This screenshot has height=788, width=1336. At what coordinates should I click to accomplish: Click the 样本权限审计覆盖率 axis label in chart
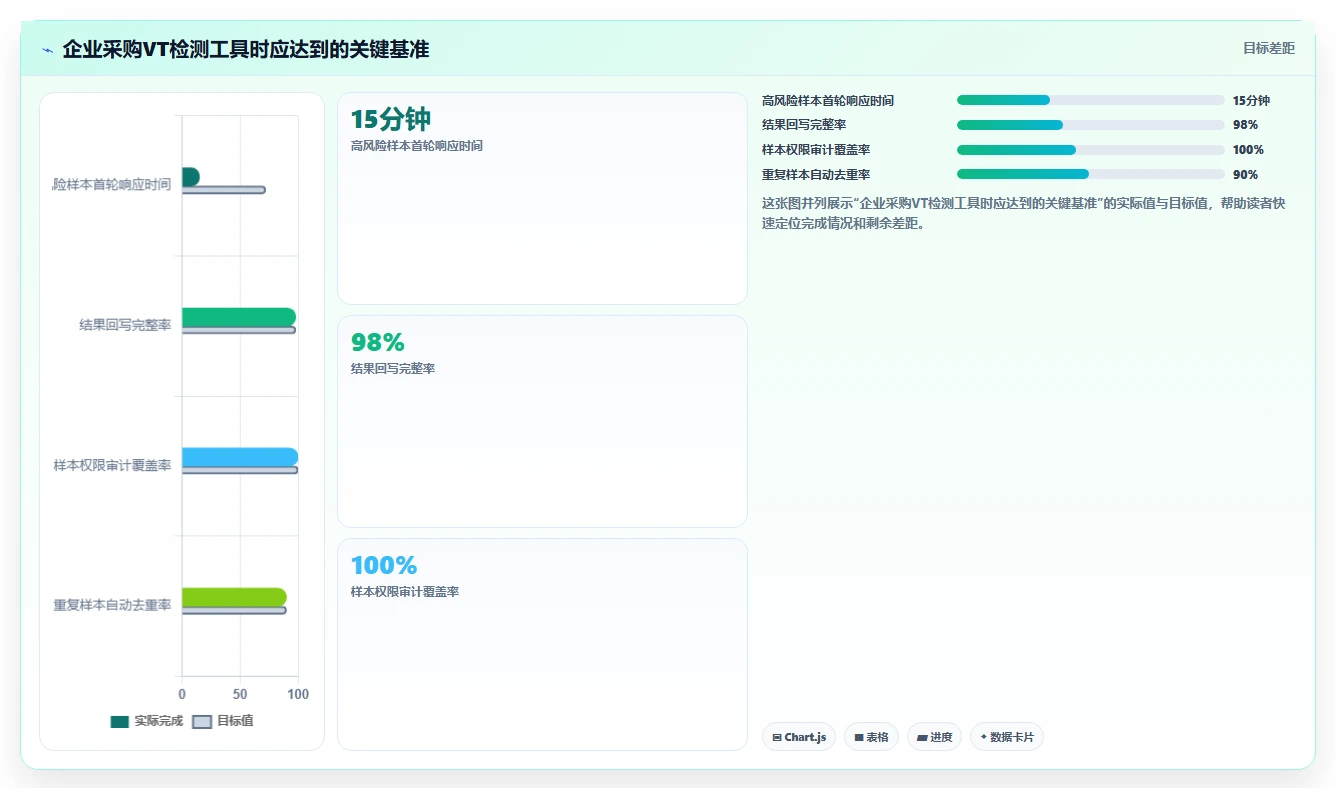click(x=113, y=465)
